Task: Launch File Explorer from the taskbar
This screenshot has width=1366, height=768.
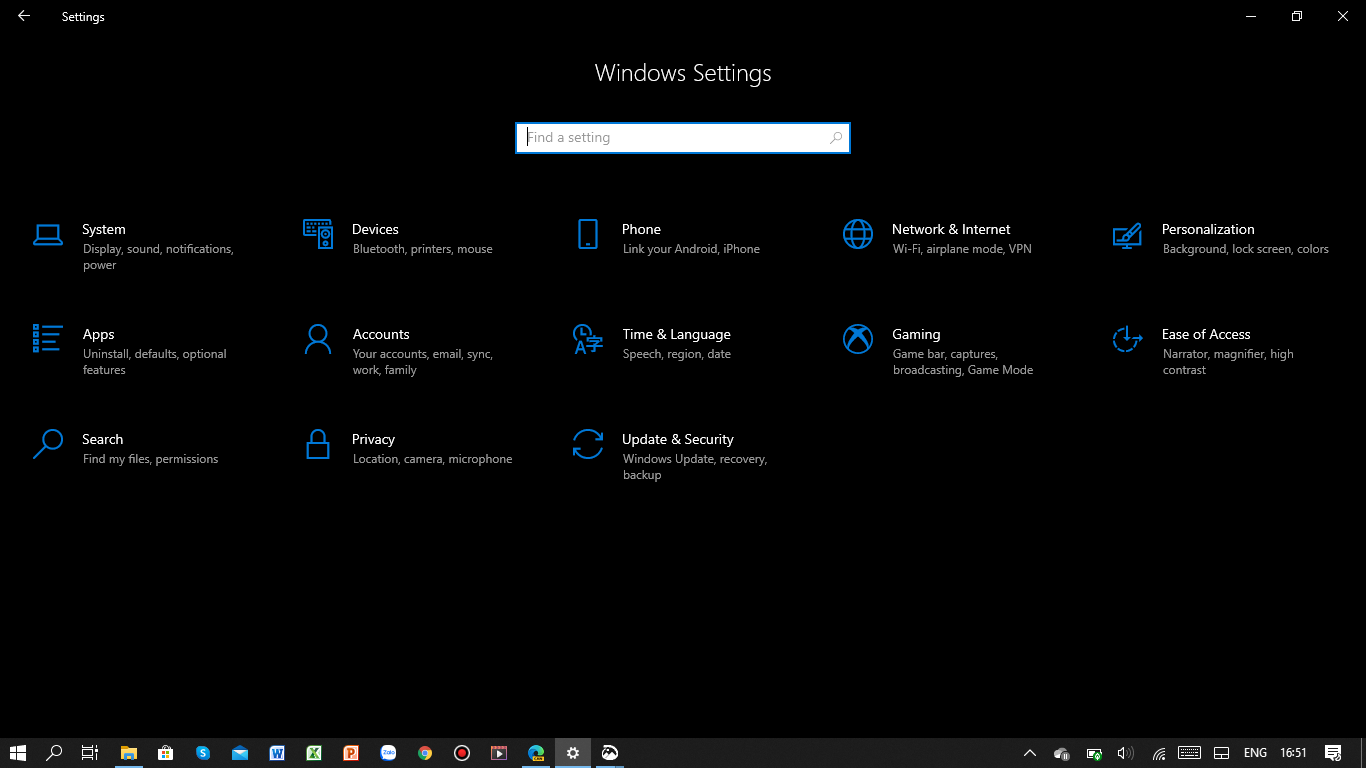Action: tap(129, 753)
